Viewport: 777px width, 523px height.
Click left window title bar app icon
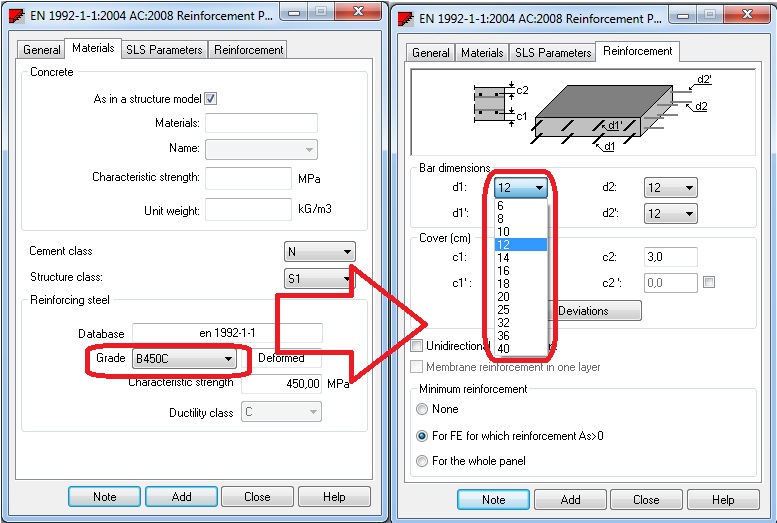pos(17,15)
